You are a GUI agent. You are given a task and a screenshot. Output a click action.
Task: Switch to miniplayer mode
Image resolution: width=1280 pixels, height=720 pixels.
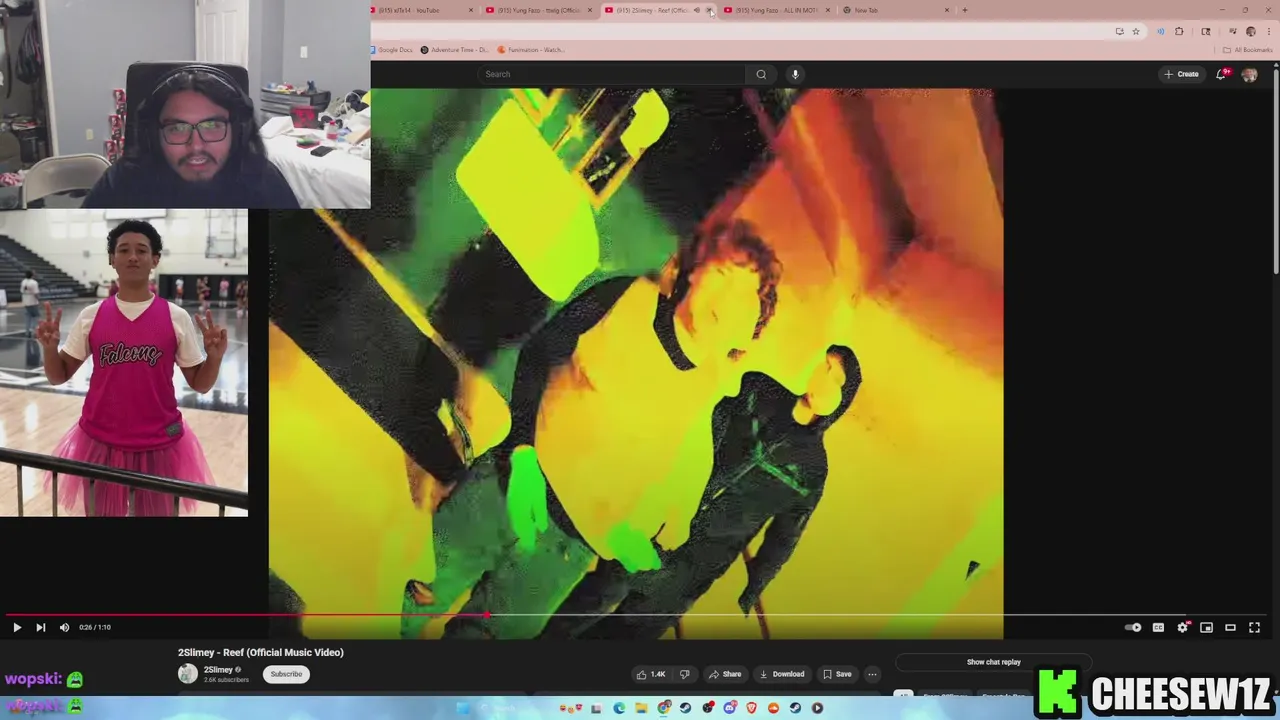(1206, 627)
